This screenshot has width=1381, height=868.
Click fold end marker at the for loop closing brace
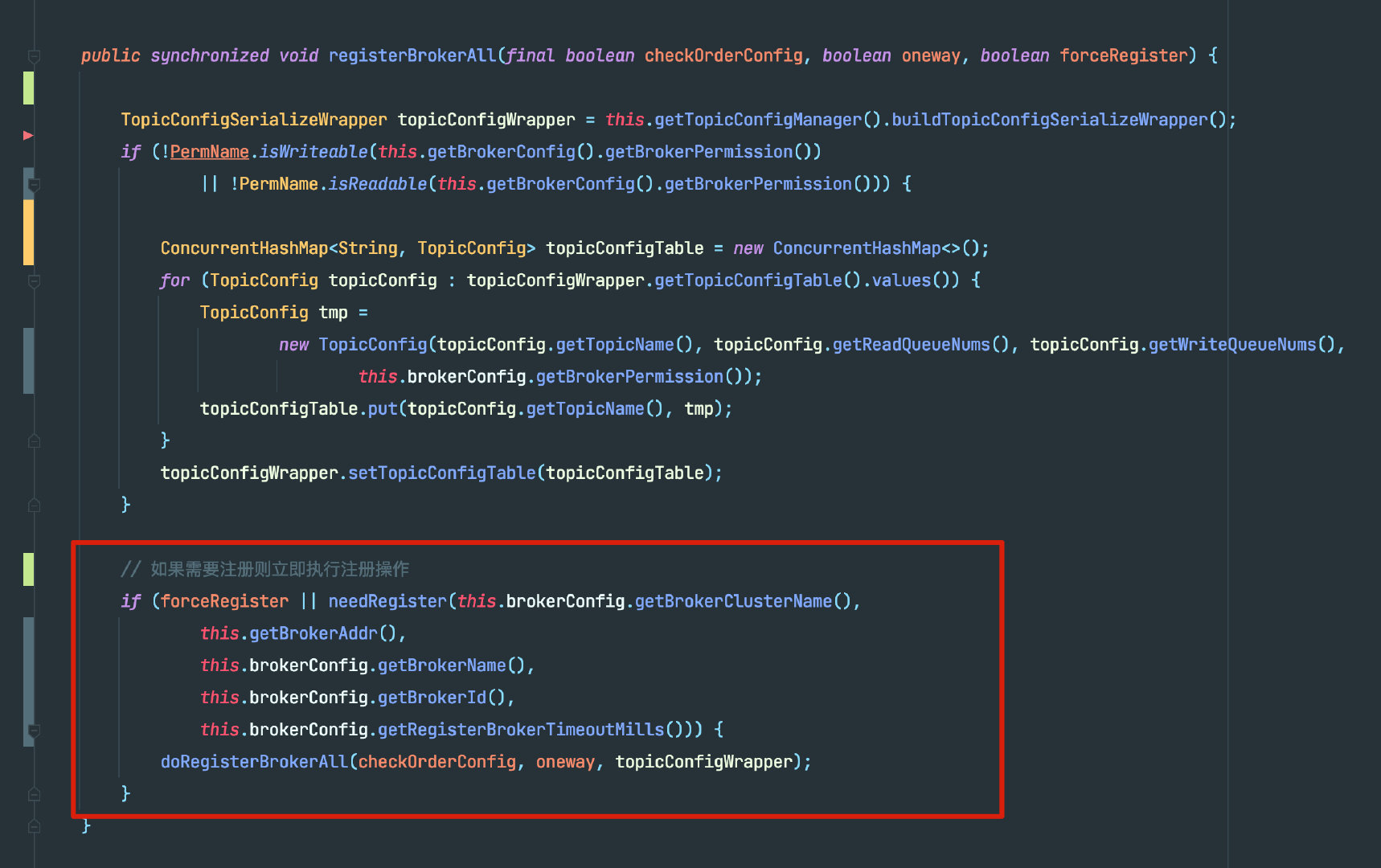(x=35, y=440)
